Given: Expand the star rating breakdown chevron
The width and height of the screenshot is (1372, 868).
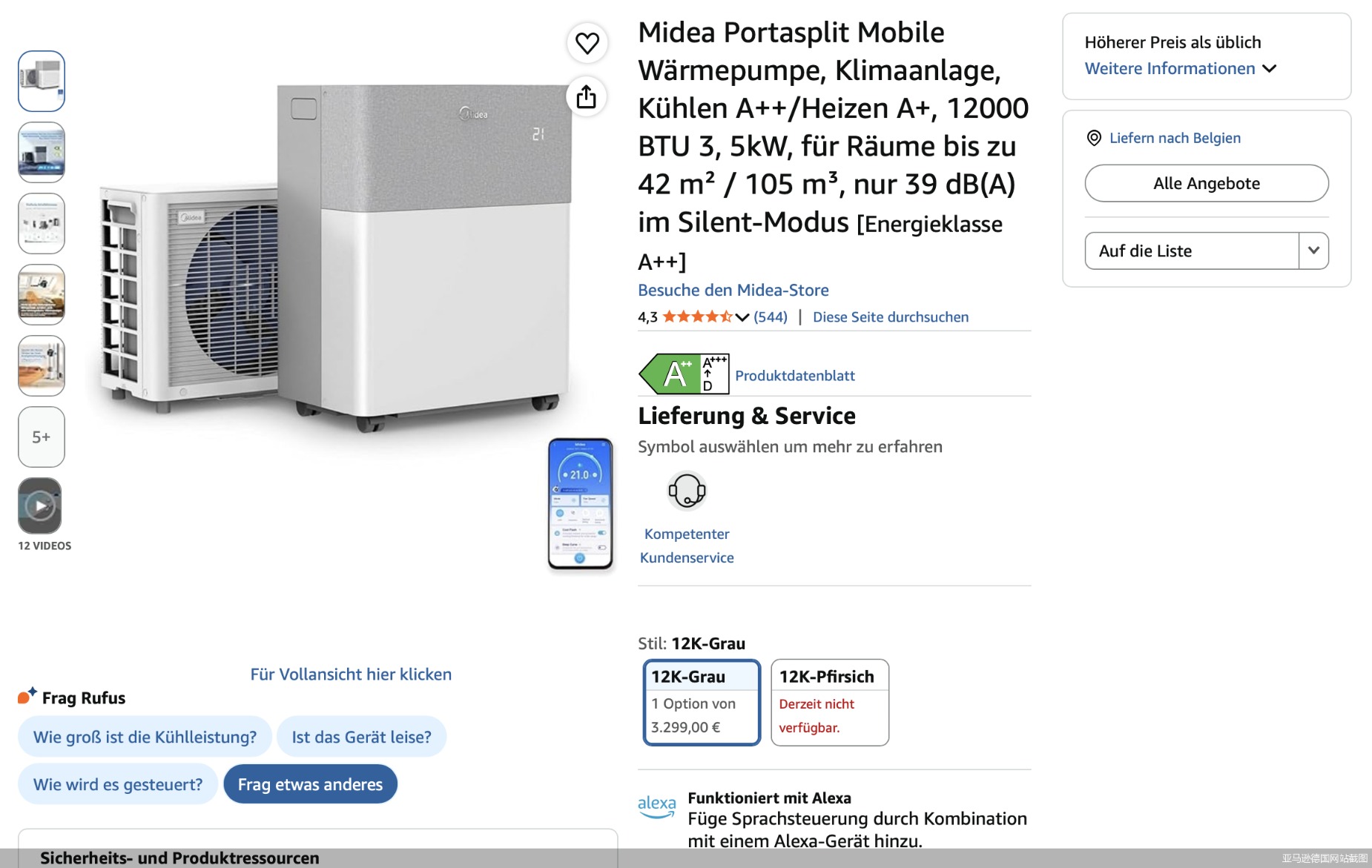Looking at the screenshot, I should point(742,317).
